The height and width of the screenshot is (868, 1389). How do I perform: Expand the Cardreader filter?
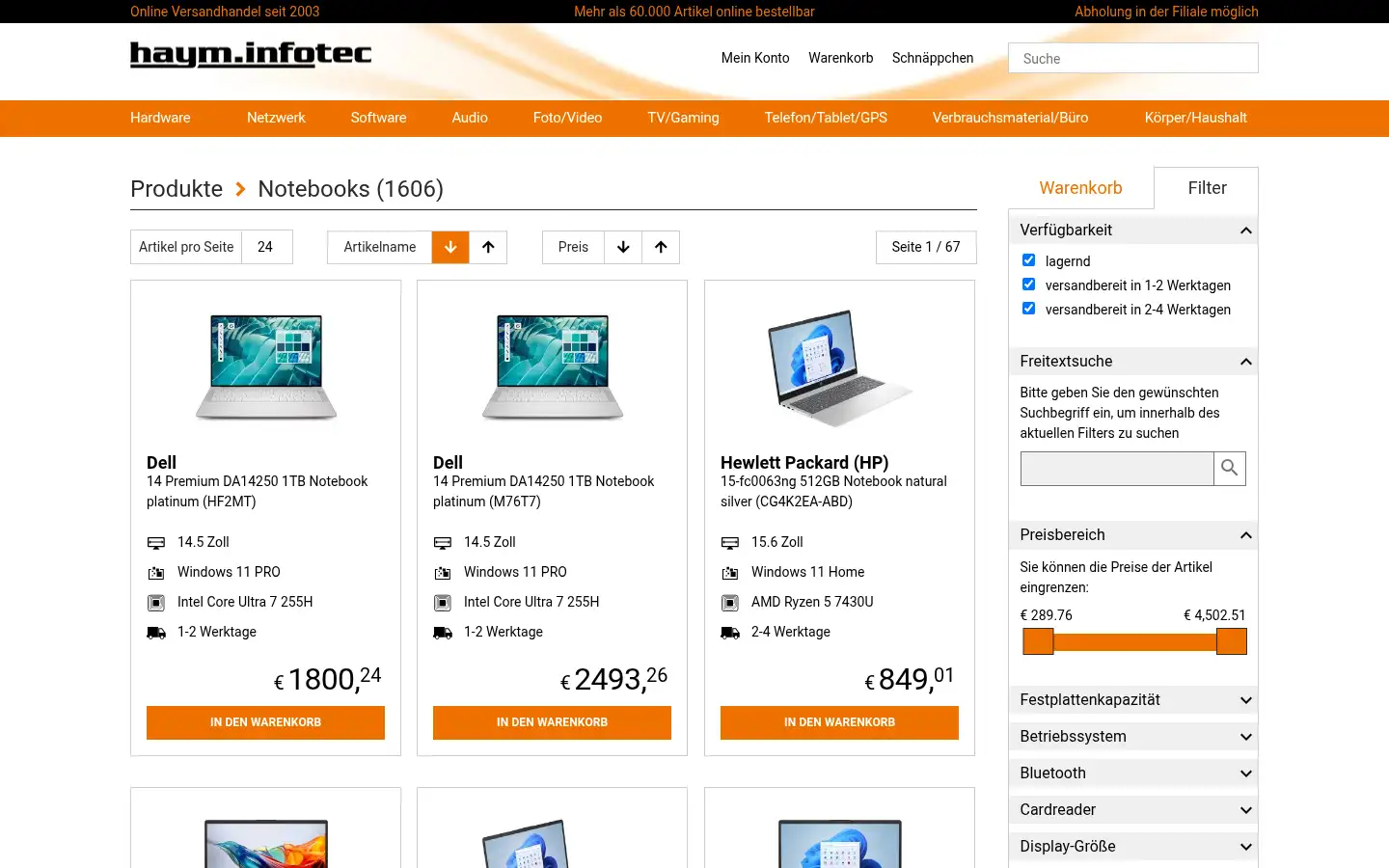[x=1132, y=809]
